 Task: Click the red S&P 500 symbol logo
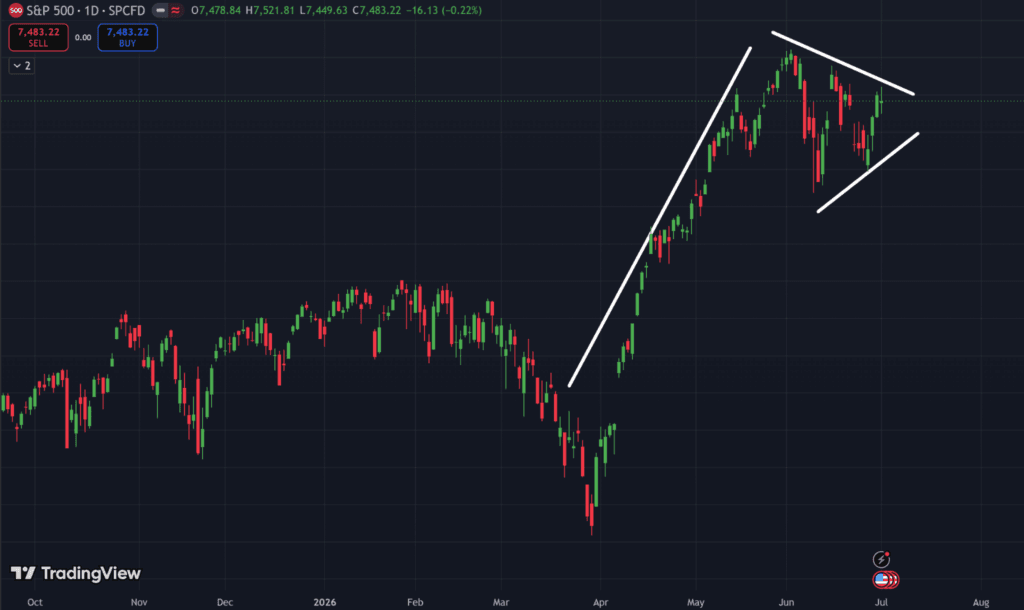coord(16,10)
